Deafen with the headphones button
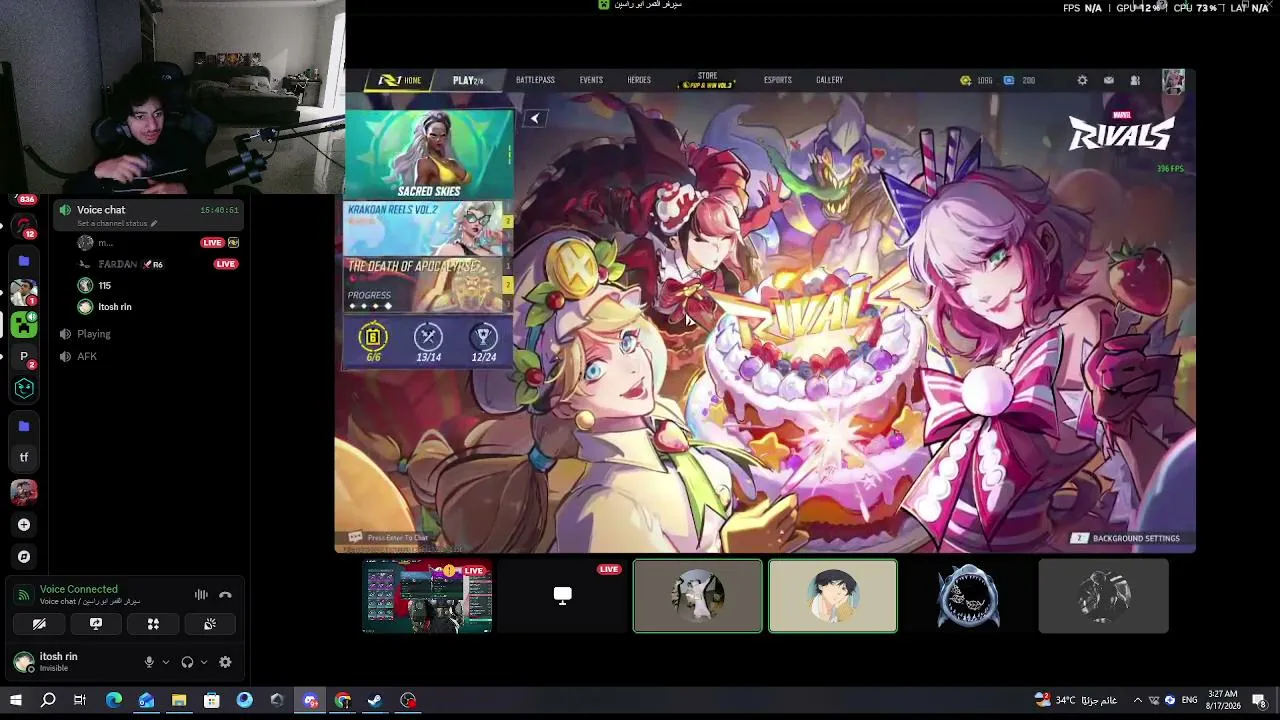Screen dimensions: 1280x720 click(x=187, y=662)
